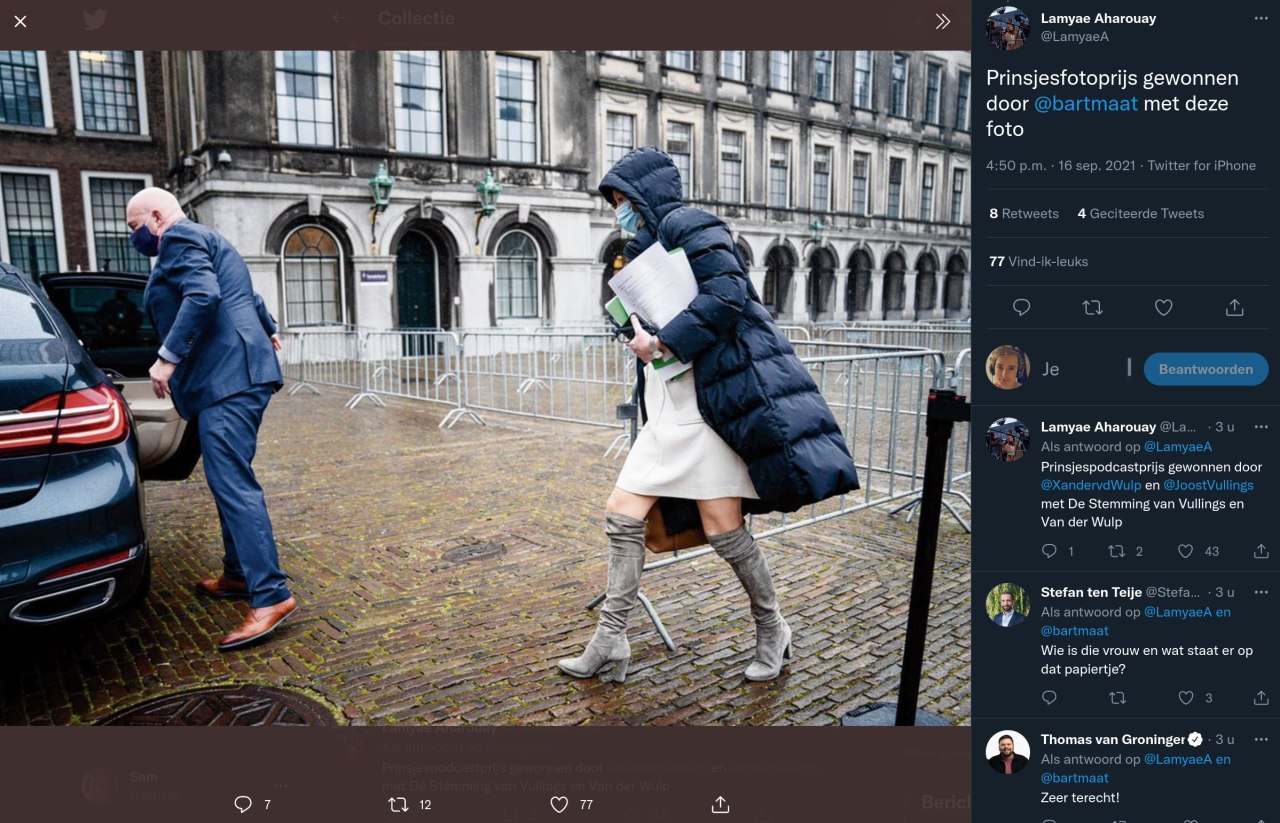Viewport: 1280px width, 823px height.
Task: Reply icon under main tweet stats
Action: 1021,308
